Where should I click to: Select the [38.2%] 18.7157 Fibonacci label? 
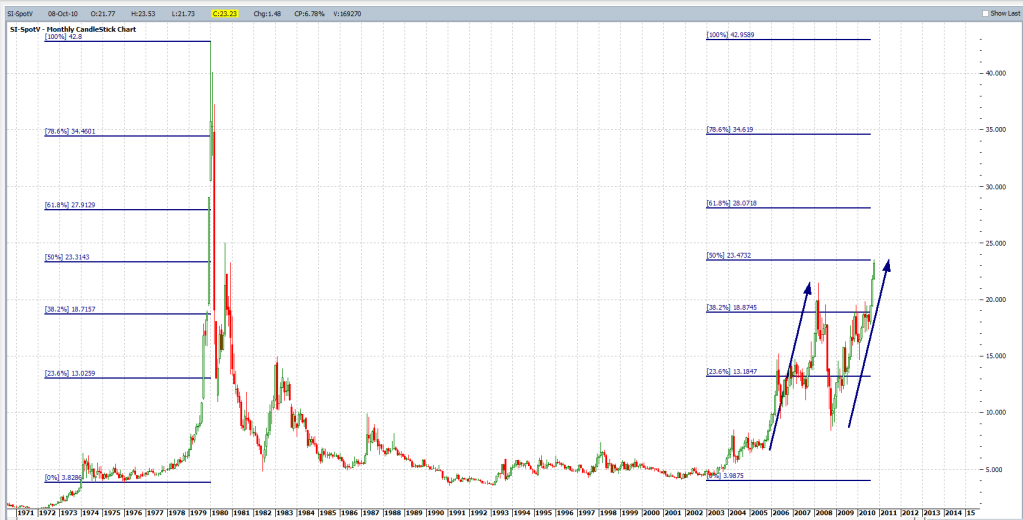(70, 309)
